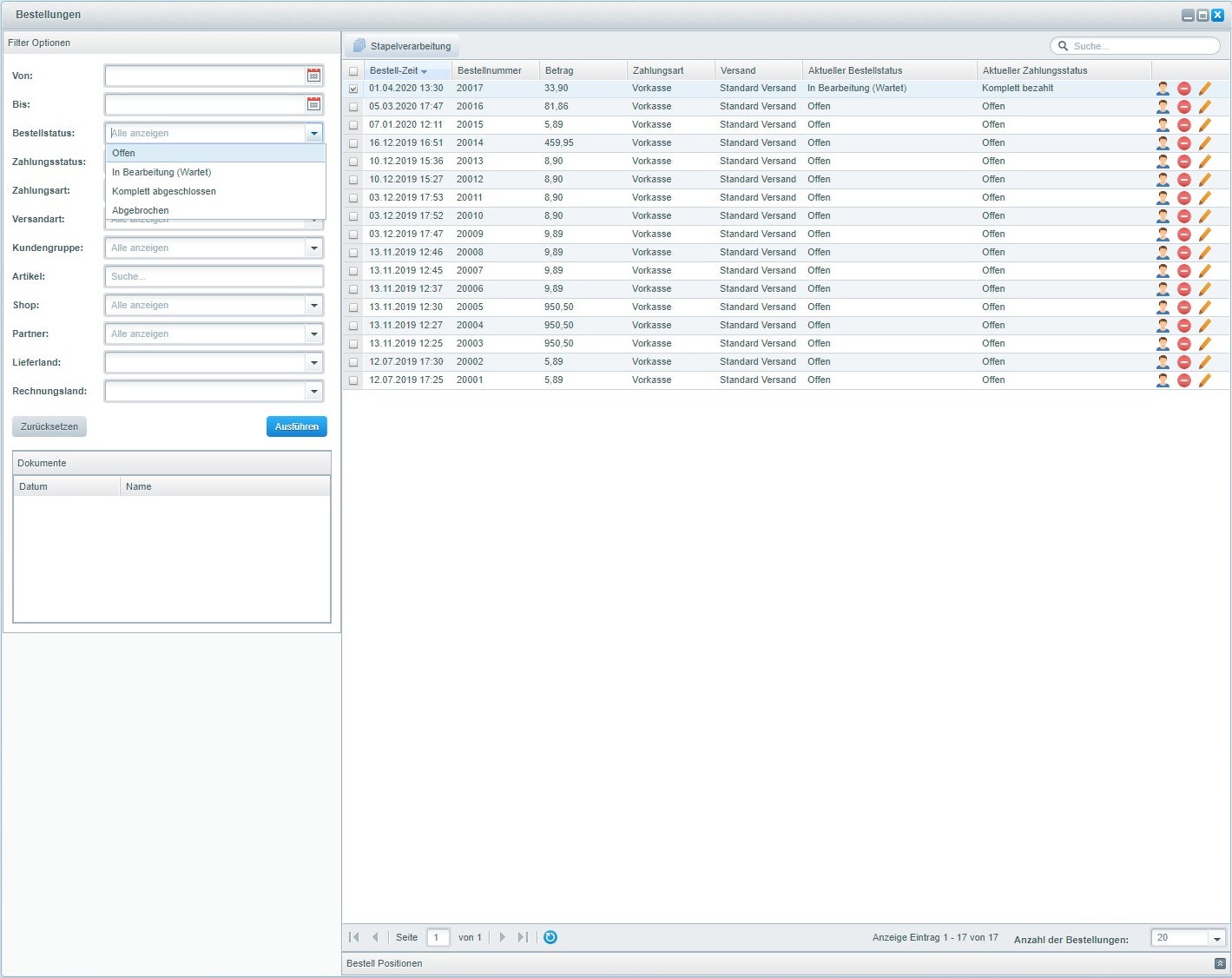Open customer icon for order 20011
This screenshot has width=1232, height=978.
tap(1163, 198)
